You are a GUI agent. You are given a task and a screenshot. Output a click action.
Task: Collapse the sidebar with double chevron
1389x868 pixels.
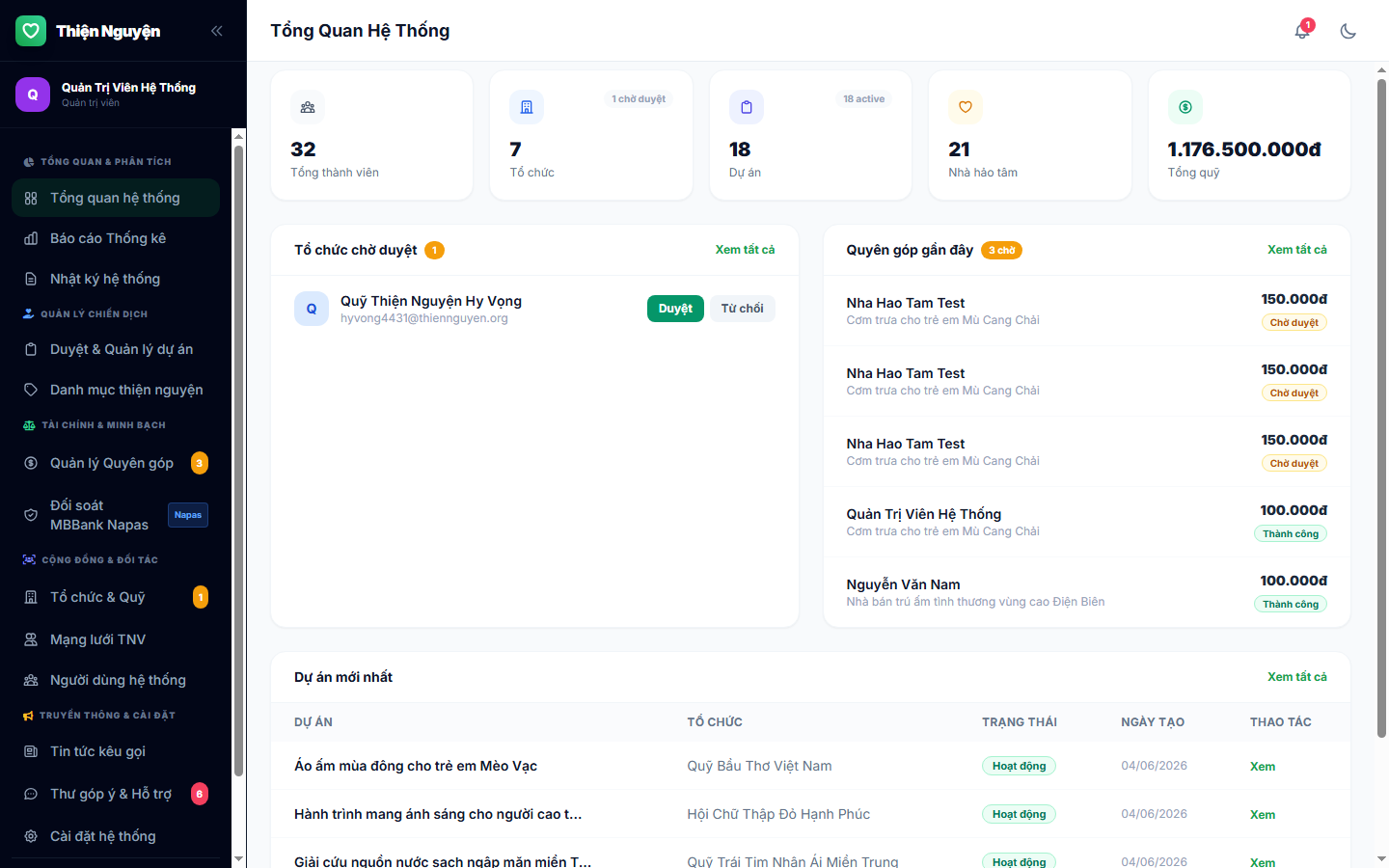(217, 31)
